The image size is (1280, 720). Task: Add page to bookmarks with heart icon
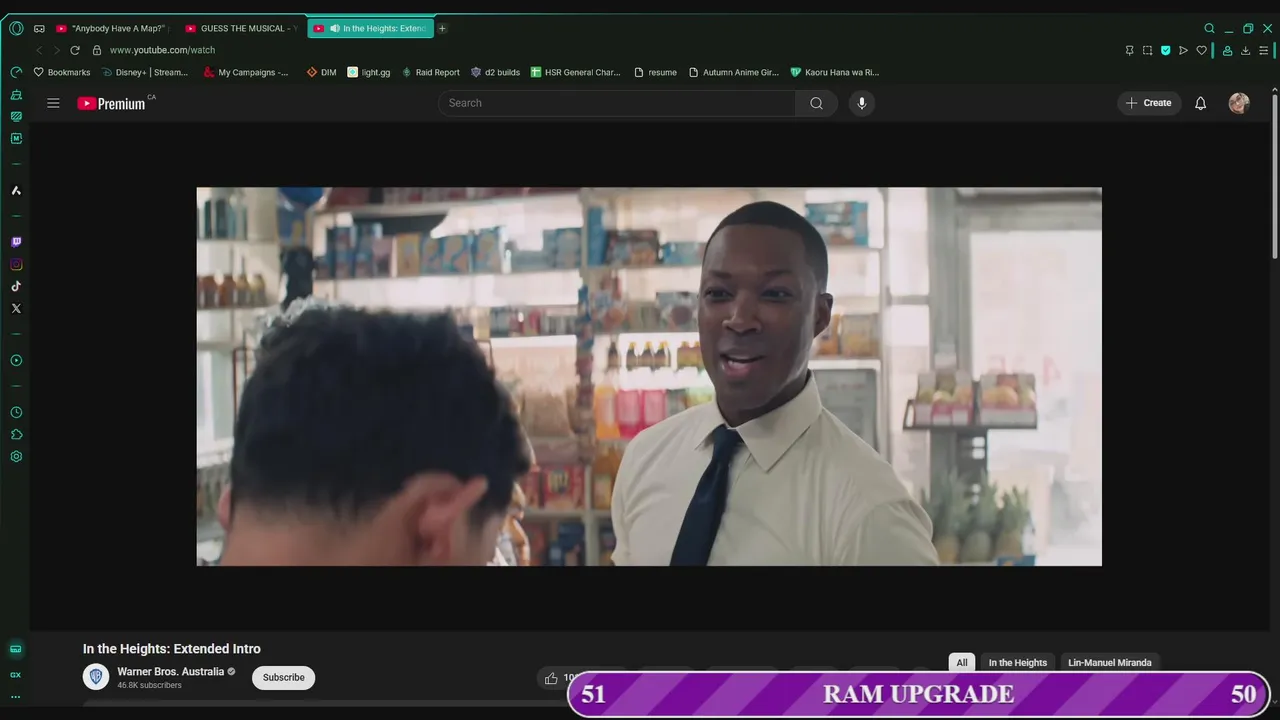tap(1201, 50)
